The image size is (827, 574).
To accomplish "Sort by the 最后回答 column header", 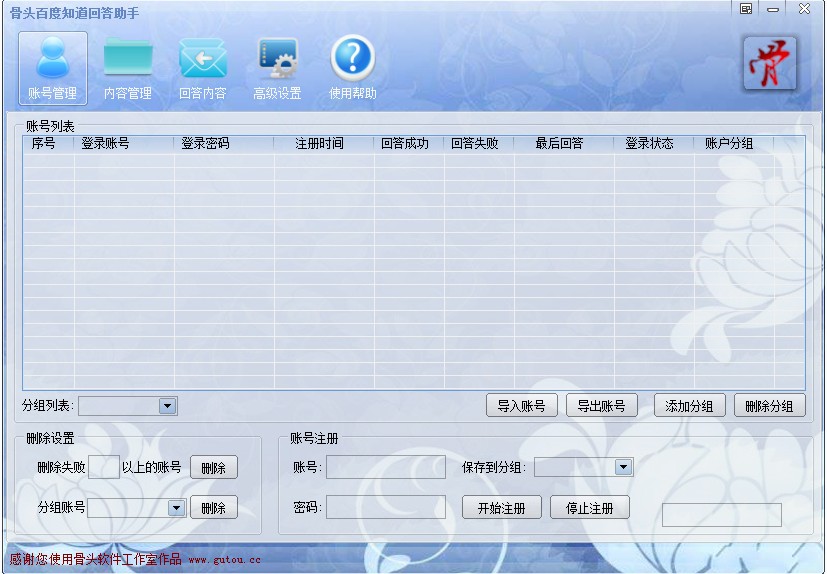I will pos(564,144).
